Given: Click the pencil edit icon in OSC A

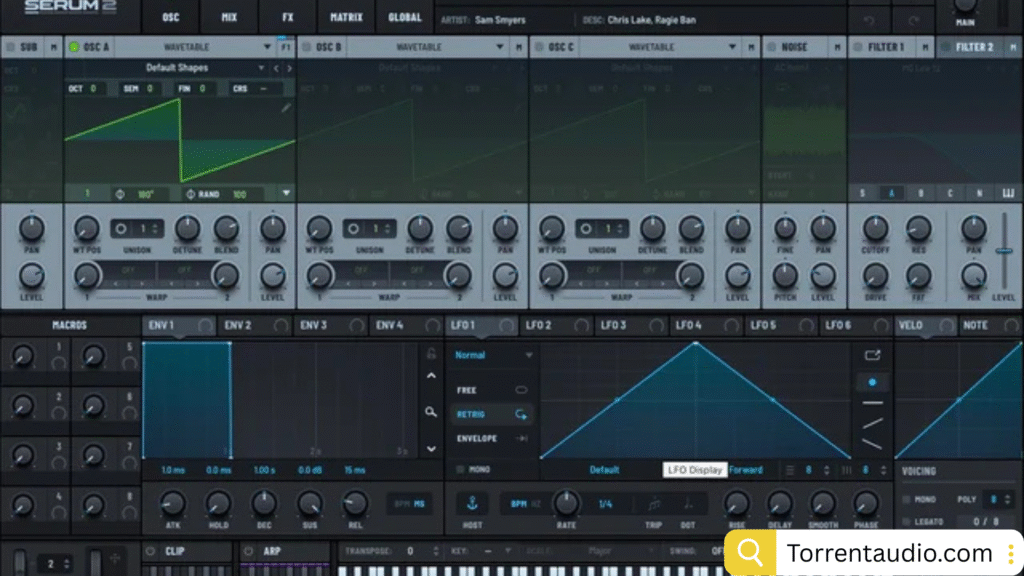Looking at the screenshot, I should 286,108.
